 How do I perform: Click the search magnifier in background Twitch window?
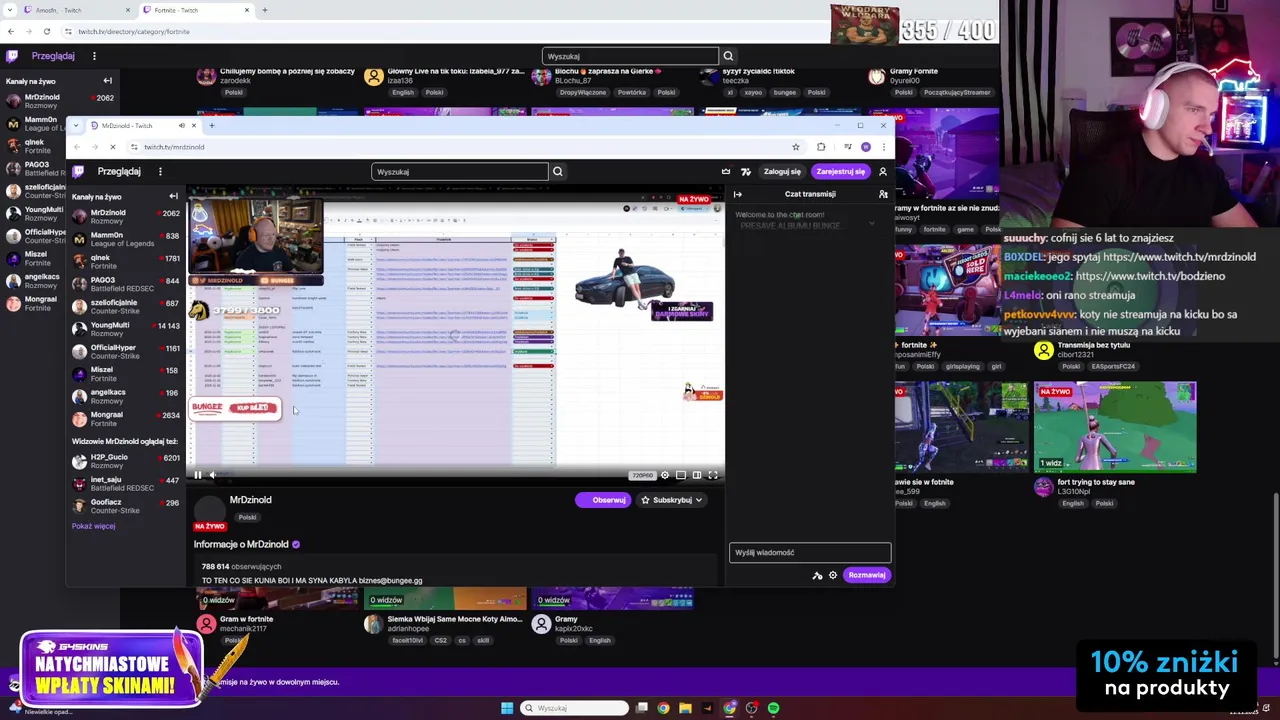[728, 56]
